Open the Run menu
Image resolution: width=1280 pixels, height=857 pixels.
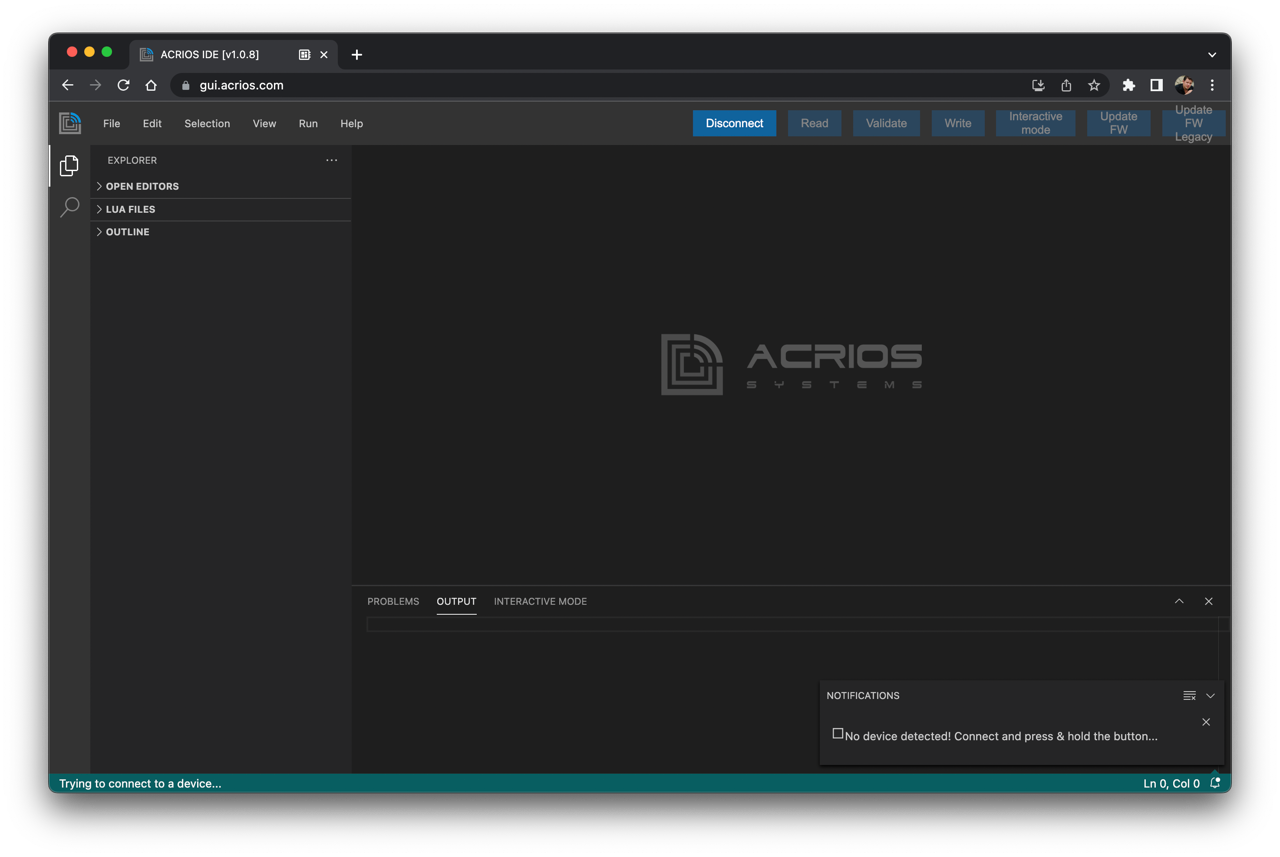(x=308, y=124)
